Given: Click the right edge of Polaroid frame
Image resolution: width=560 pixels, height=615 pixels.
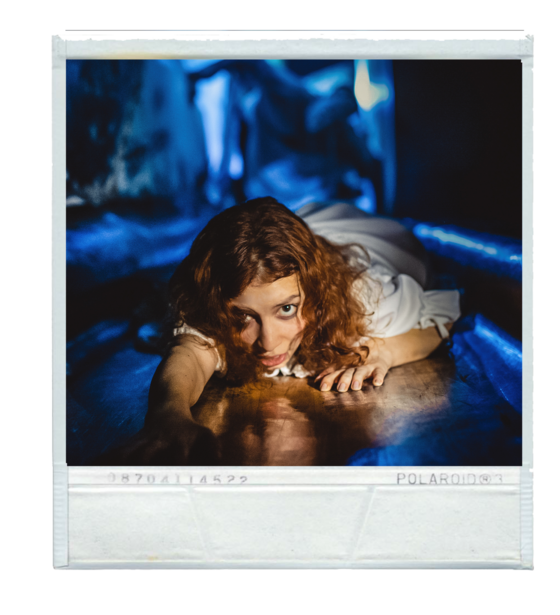Looking at the screenshot, I should [527, 302].
